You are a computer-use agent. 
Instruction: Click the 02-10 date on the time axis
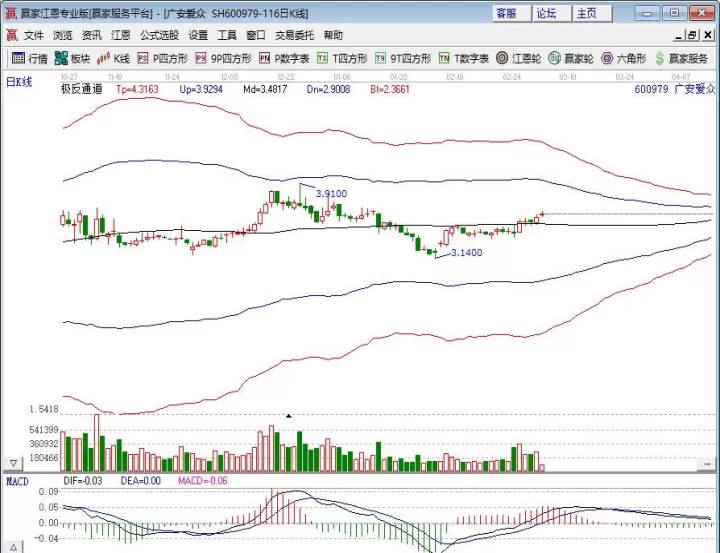point(455,77)
